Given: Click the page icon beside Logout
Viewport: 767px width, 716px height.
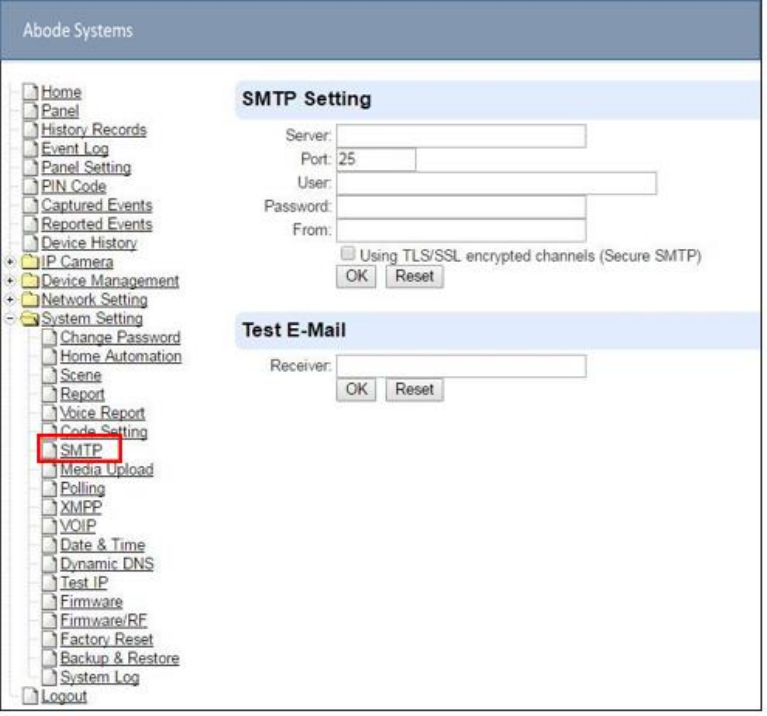Looking at the screenshot, I should click(30, 696).
